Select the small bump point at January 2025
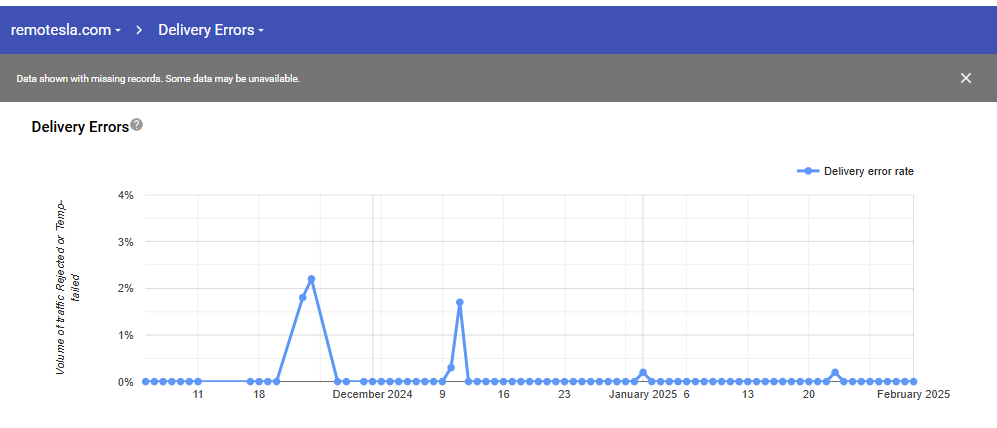The width and height of the screenshot is (997, 428). click(x=643, y=372)
